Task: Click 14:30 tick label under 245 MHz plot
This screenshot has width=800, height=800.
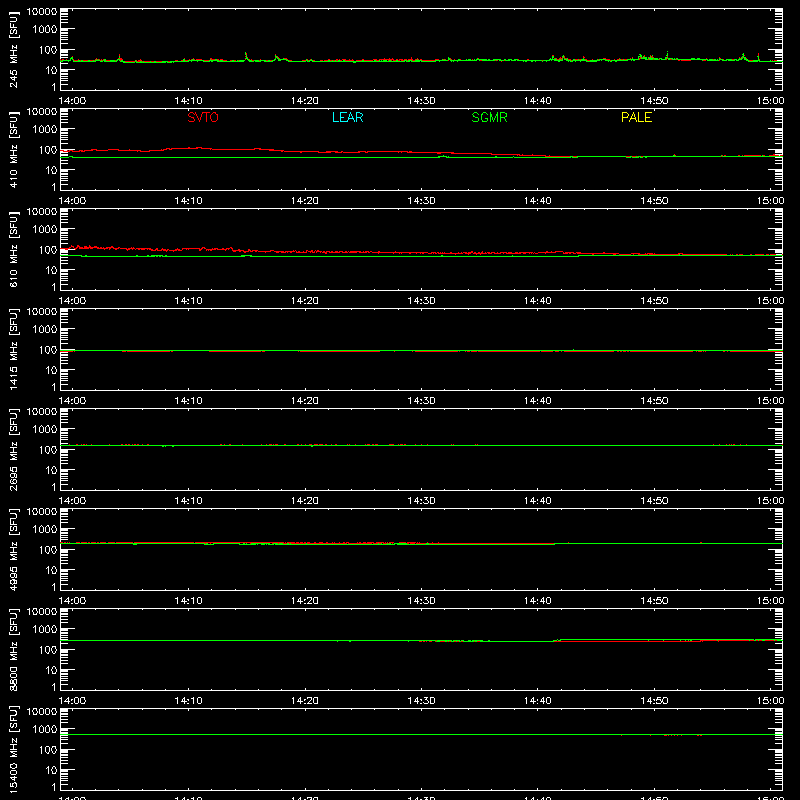Action: (421, 101)
